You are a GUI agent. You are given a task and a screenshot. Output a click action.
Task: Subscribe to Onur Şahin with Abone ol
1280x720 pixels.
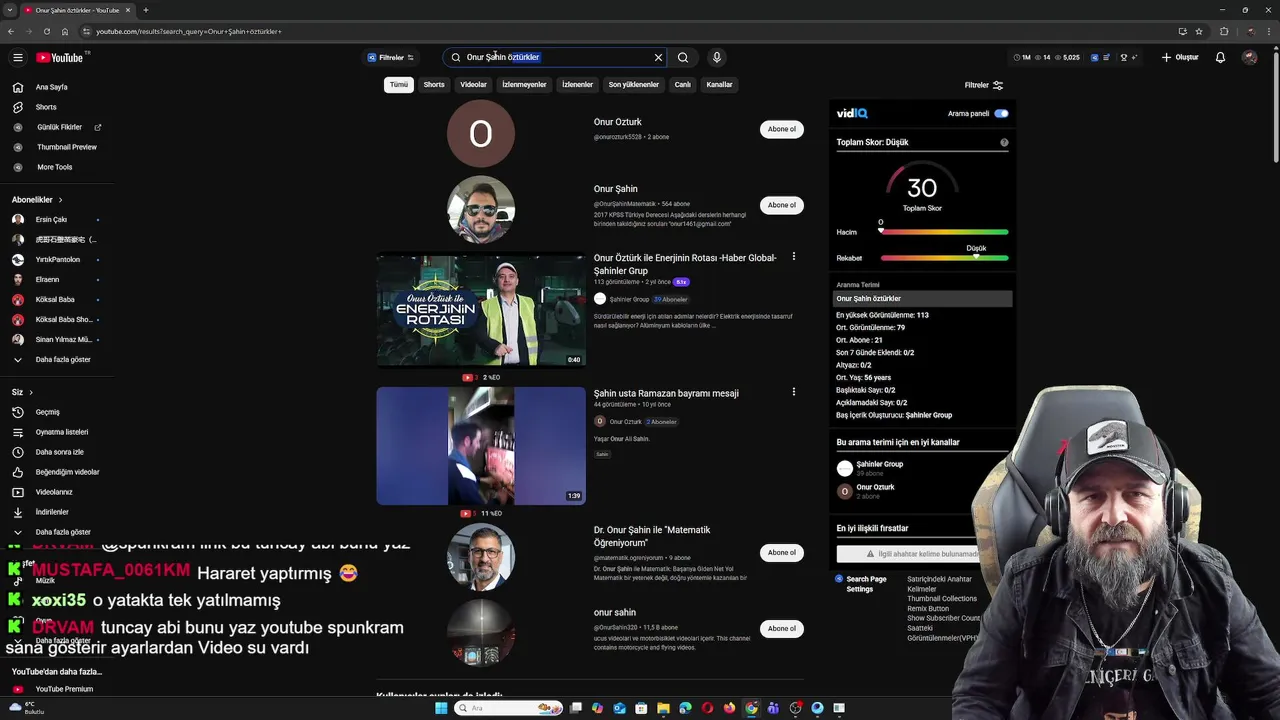point(782,205)
